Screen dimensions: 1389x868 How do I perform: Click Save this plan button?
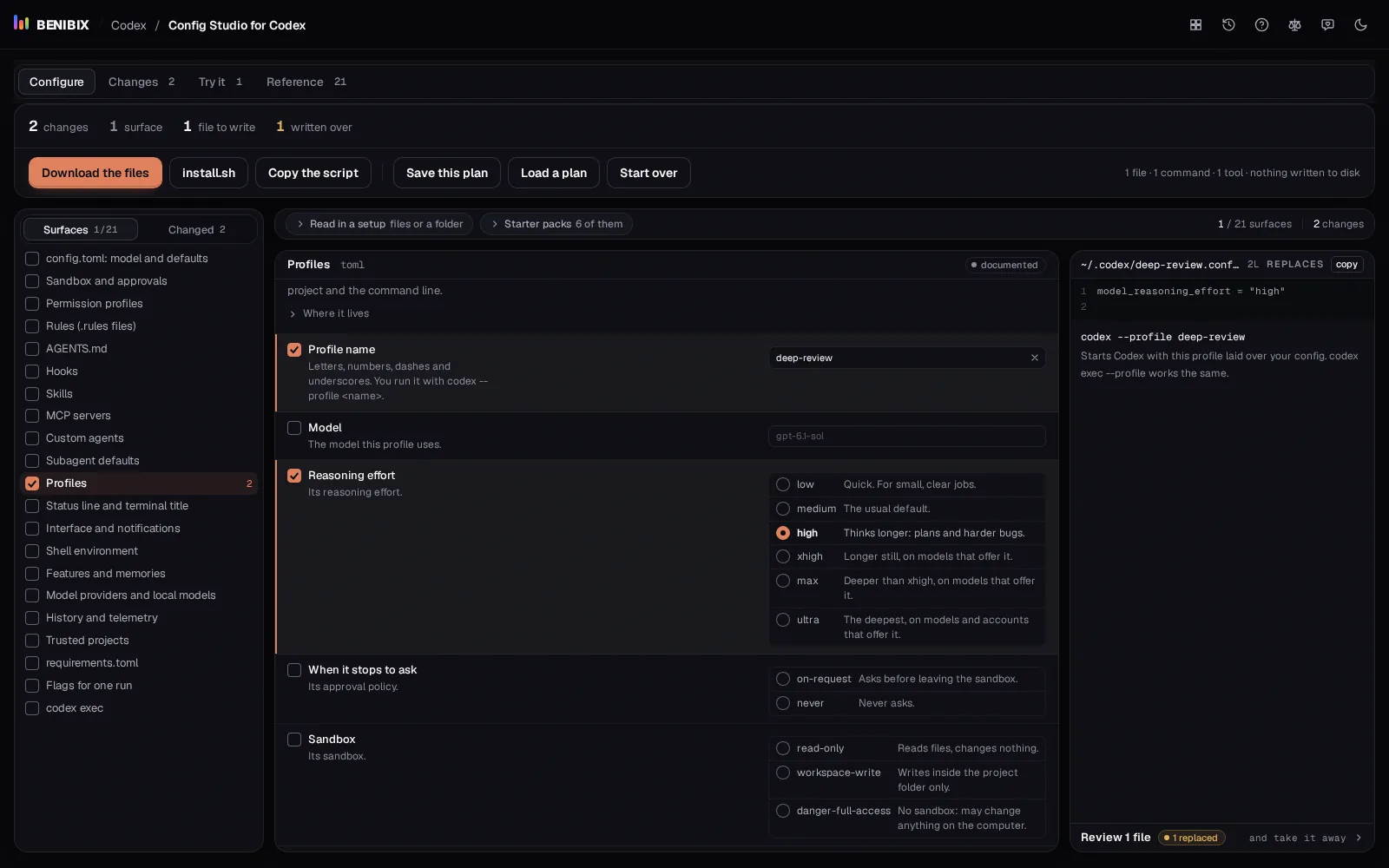click(447, 173)
